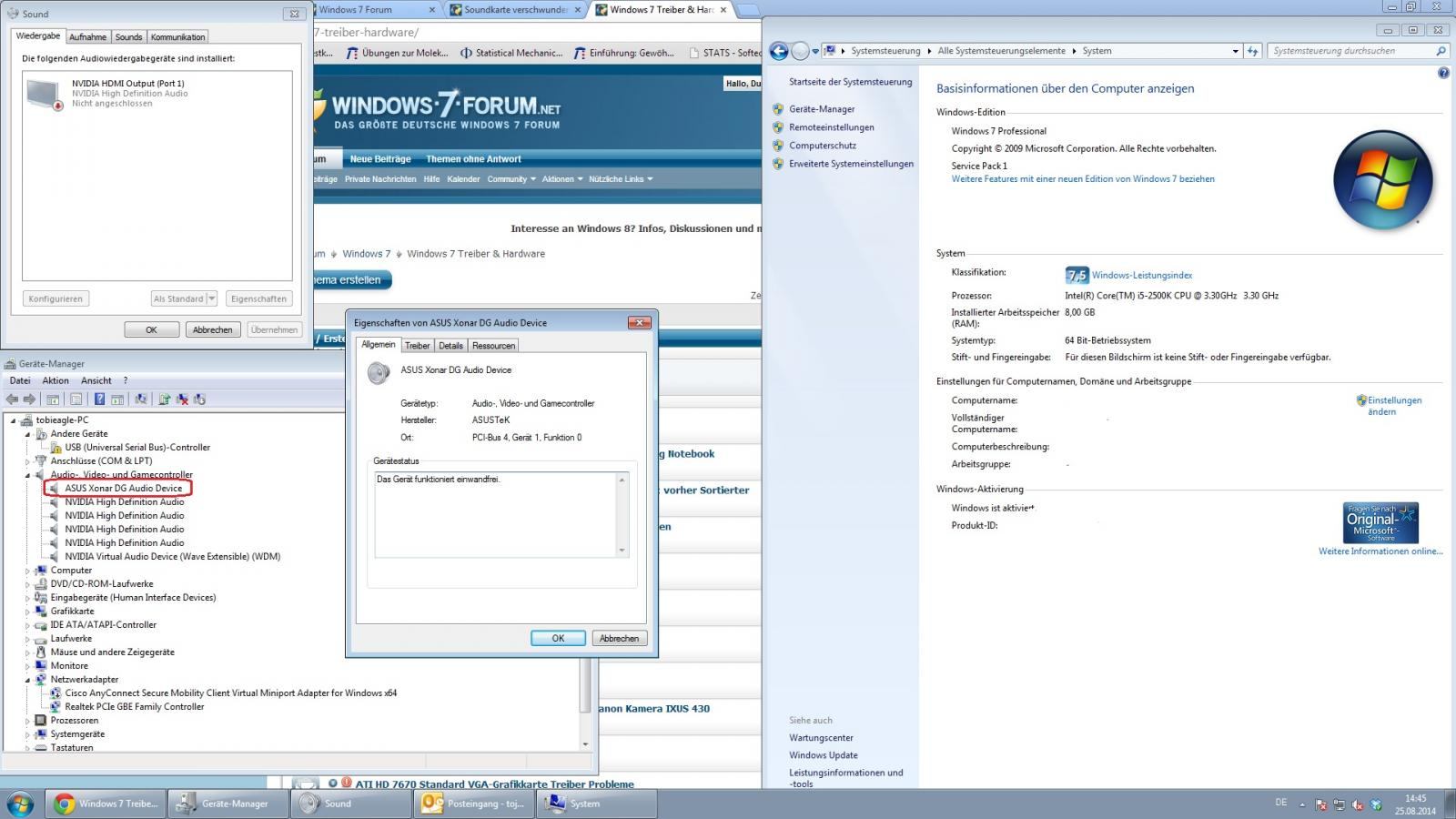Click OK in Xonar properties dialog

pyautogui.click(x=558, y=638)
